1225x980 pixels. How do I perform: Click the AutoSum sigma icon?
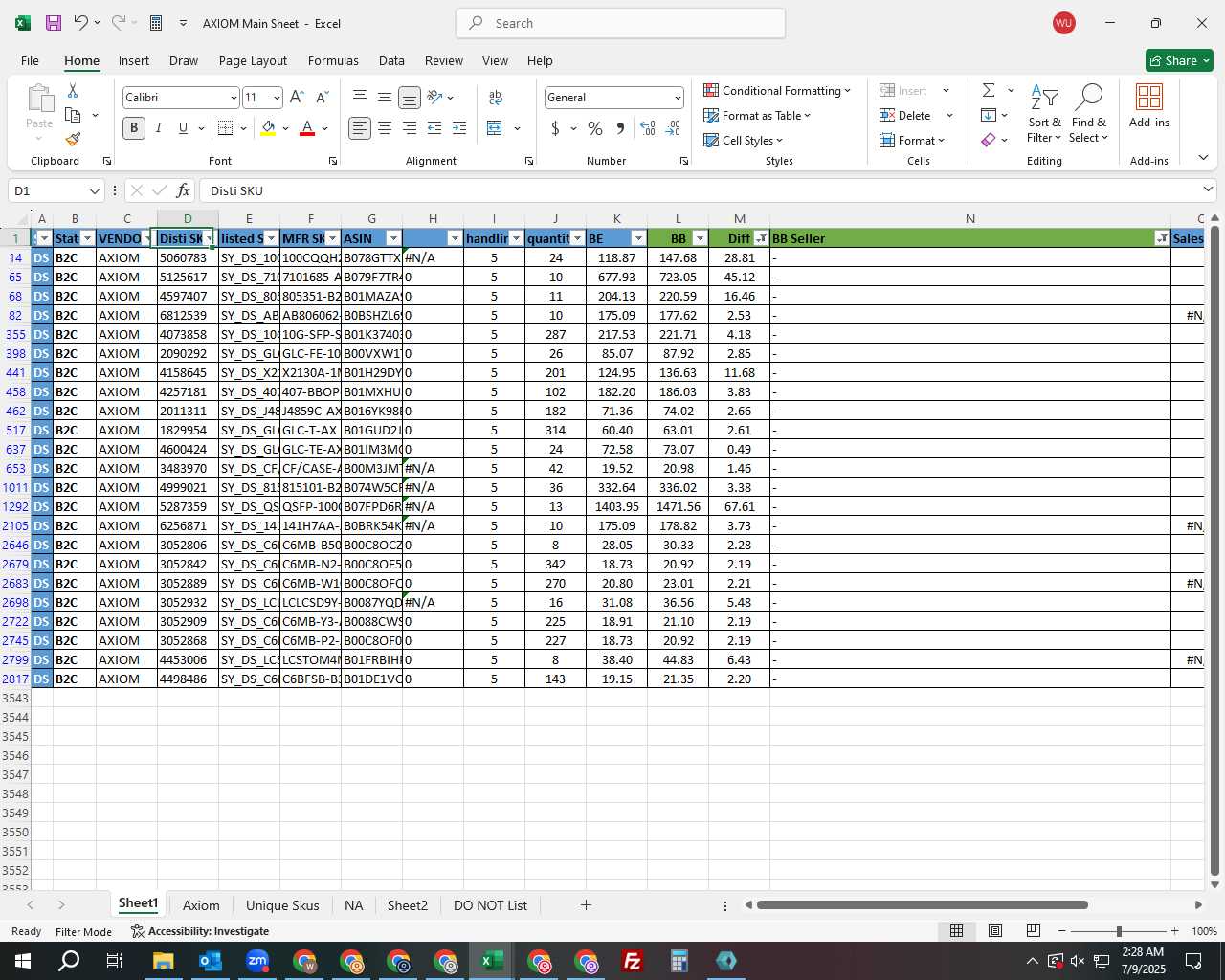tap(989, 90)
